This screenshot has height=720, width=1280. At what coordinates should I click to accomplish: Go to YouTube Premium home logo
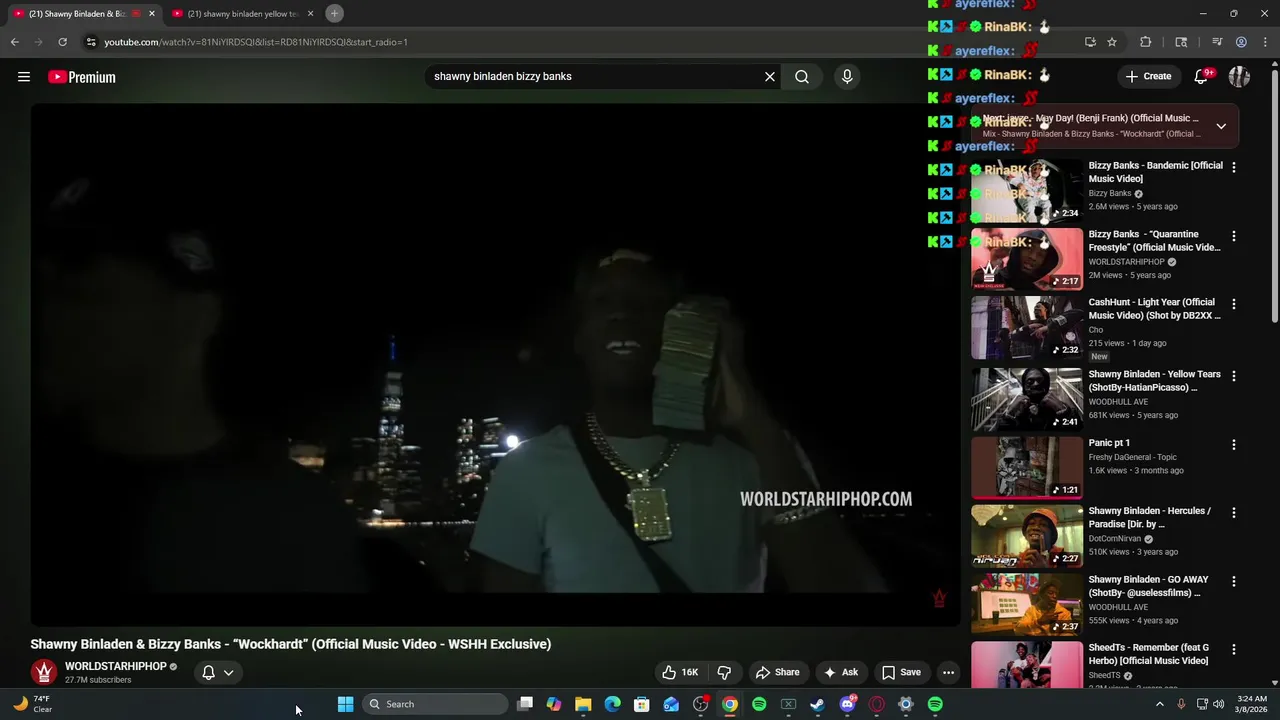[82, 77]
